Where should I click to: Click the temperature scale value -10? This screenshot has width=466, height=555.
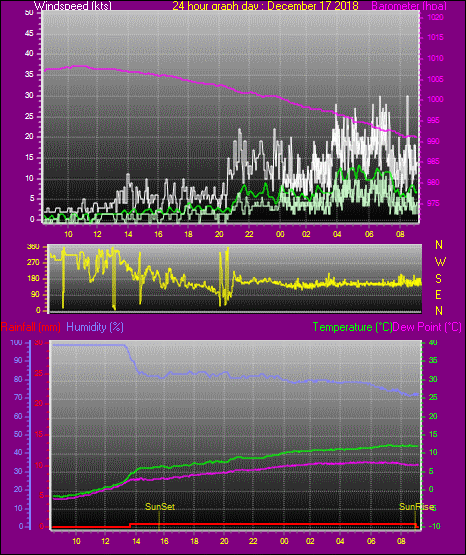coord(435,526)
